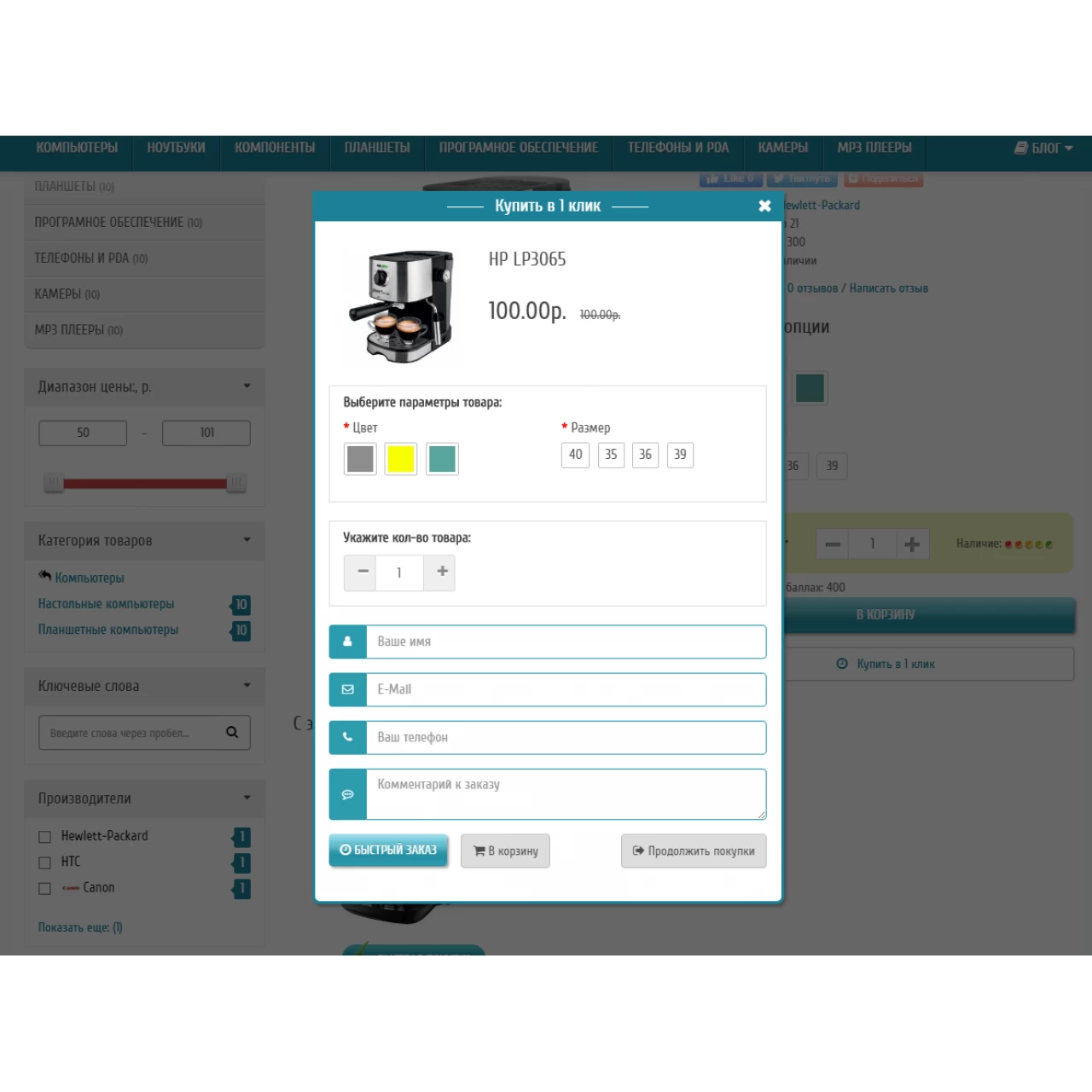This screenshot has width=1092, height=1092.
Task: Click background page quantity plus button
Action: click(x=912, y=544)
